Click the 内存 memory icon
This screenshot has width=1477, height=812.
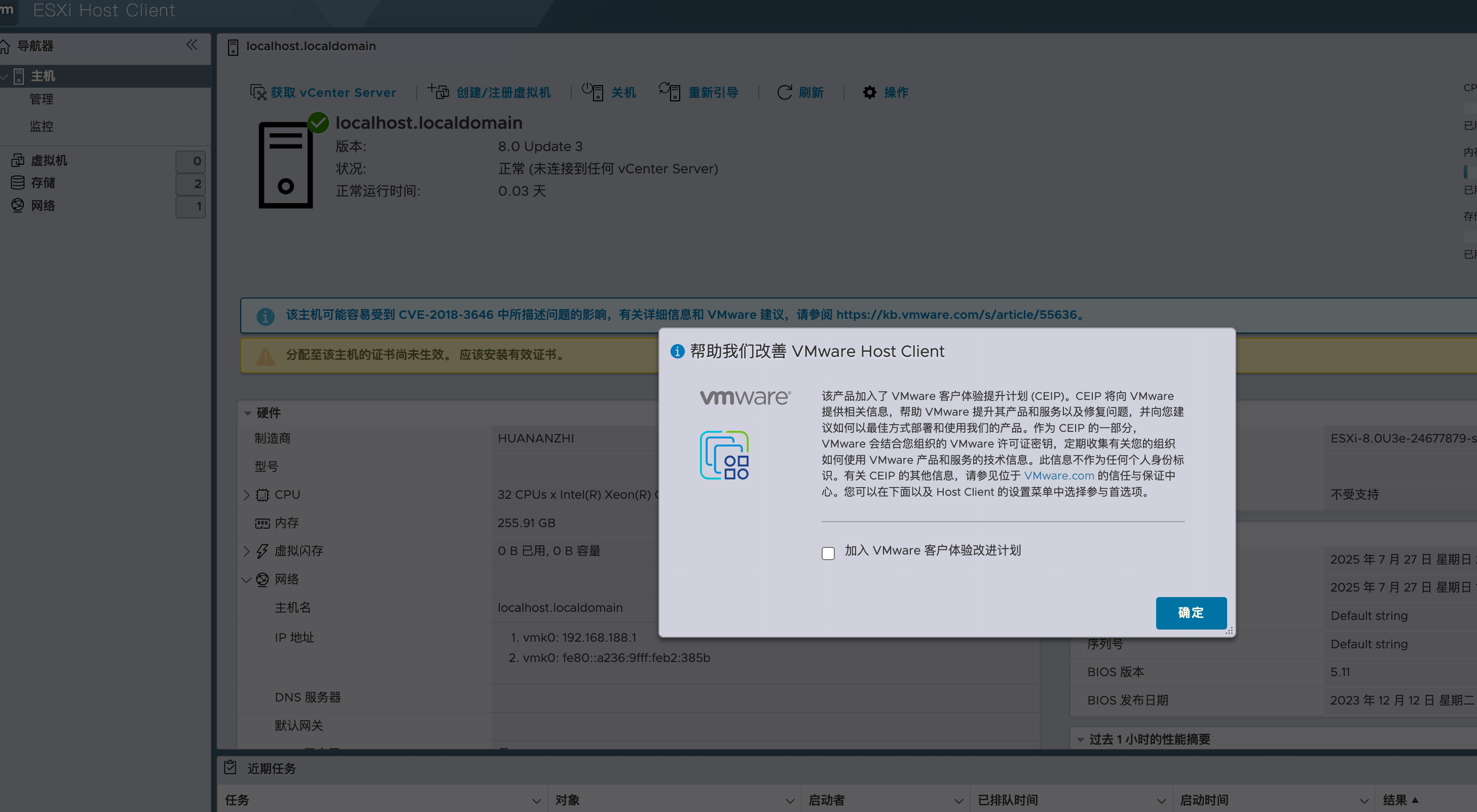[262, 523]
